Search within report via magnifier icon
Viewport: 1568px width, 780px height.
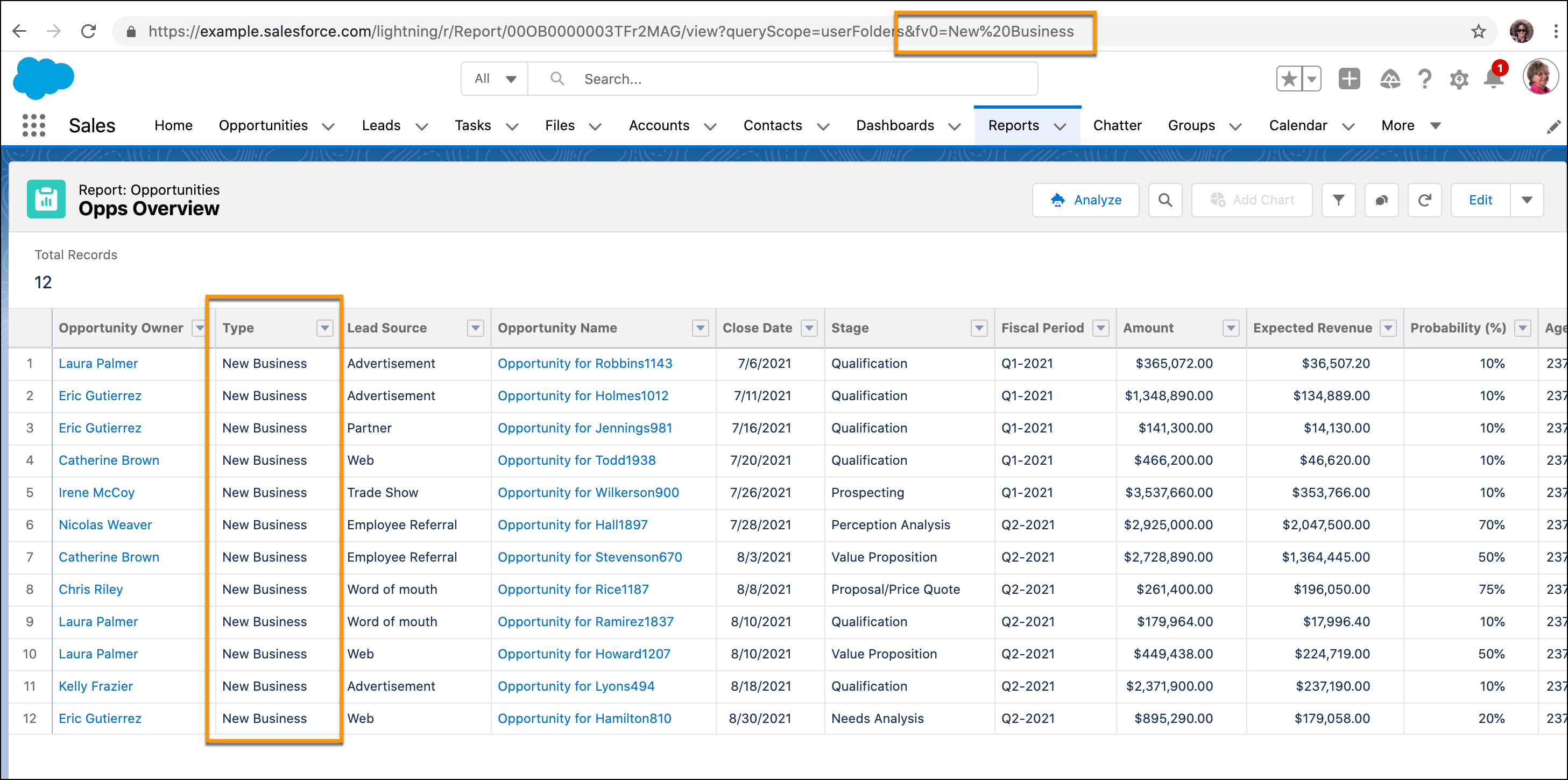1165,200
